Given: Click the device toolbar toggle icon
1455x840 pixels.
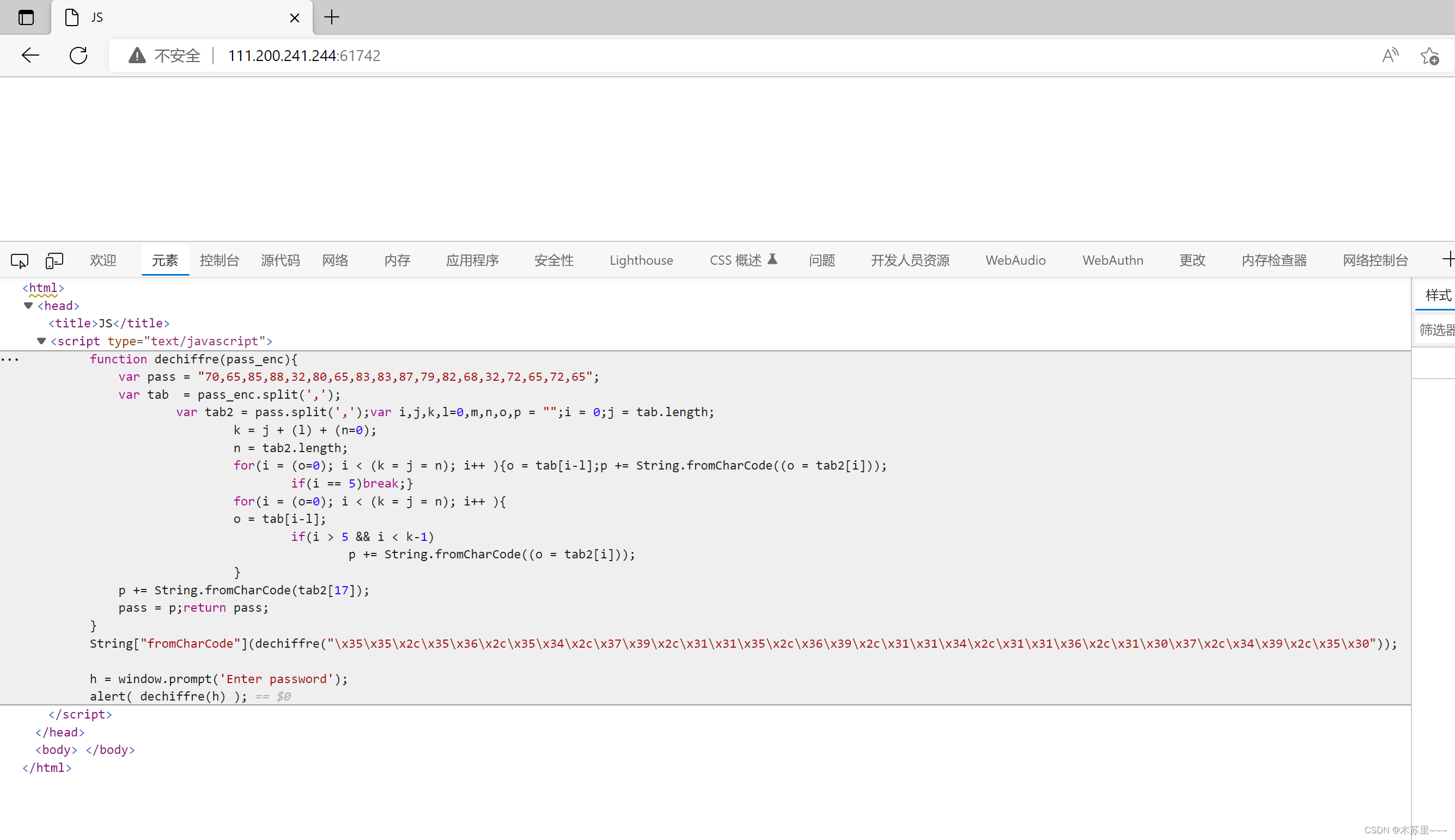Looking at the screenshot, I should pyautogui.click(x=54, y=261).
